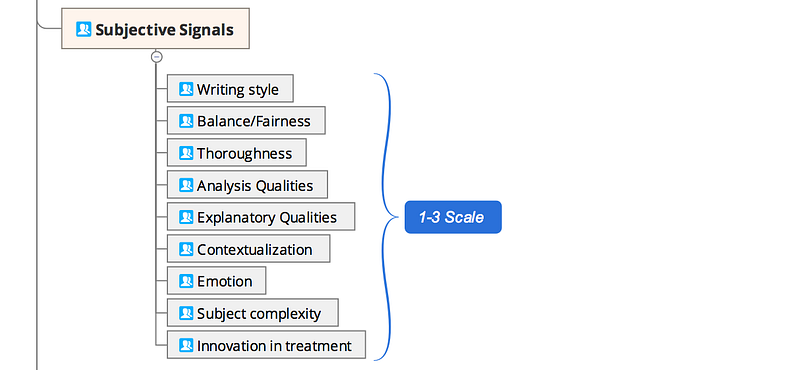Select the Balance/Fairness node text

pyautogui.click(x=254, y=121)
